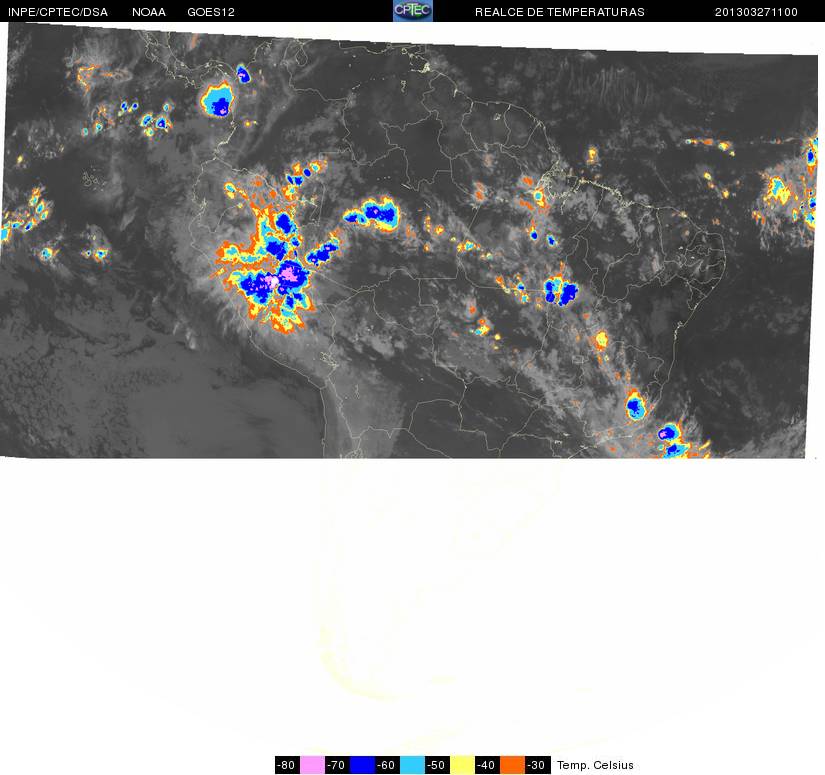825x775 pixels.
Task: Click the Temp. Celsius legend label
Action: click(595, 765)
